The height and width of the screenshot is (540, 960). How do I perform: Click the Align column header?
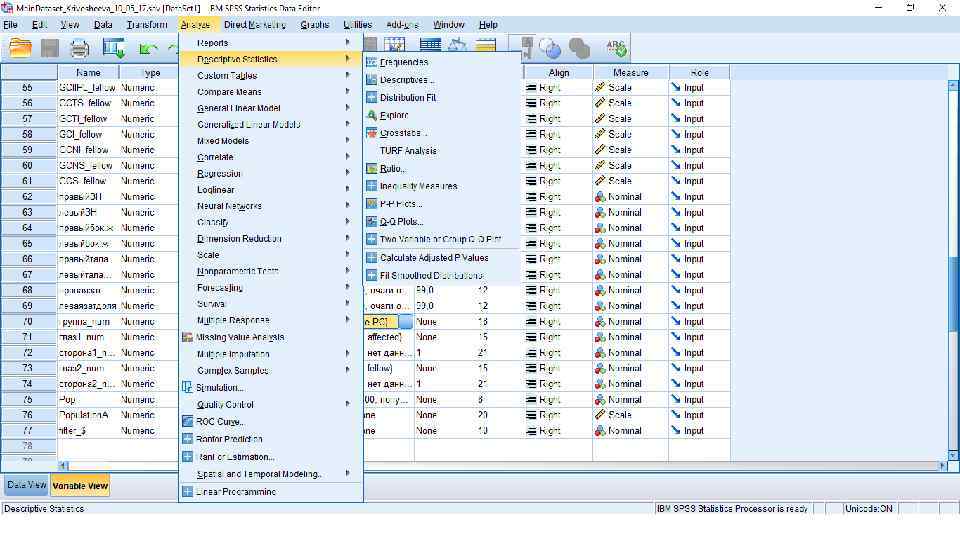point(558,72)
